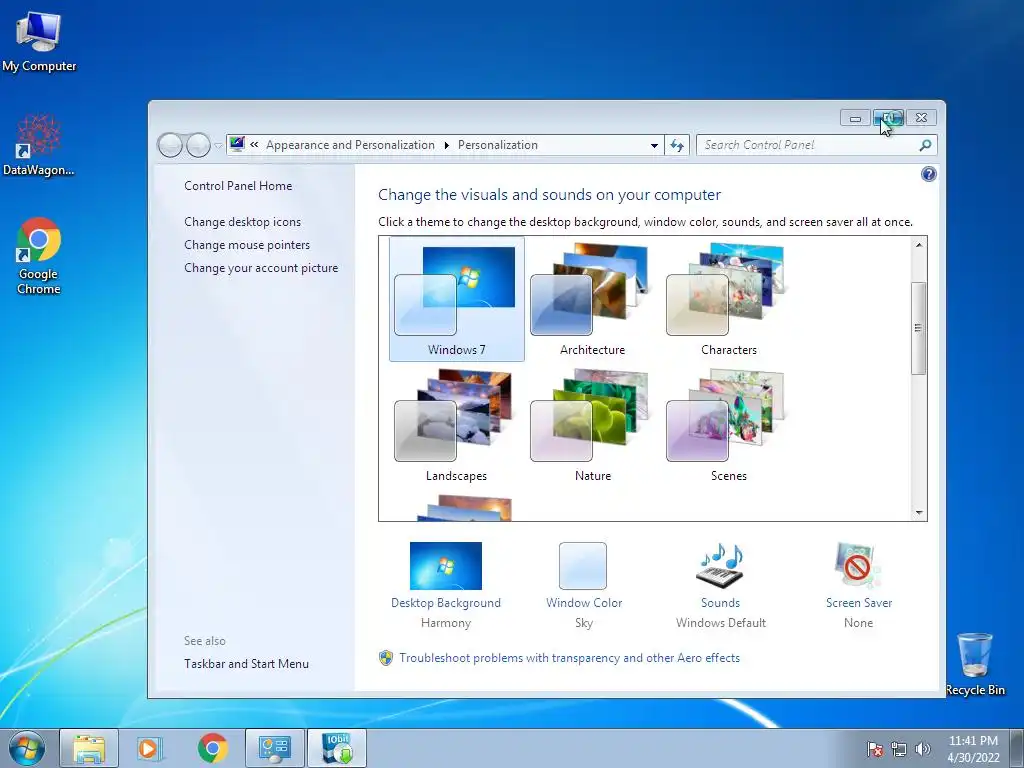Image resolution: width=1024 pixels, height=768 pixels.
Task: Launch Windows Media Player from the taskbar
Action: tap(150, 748)
